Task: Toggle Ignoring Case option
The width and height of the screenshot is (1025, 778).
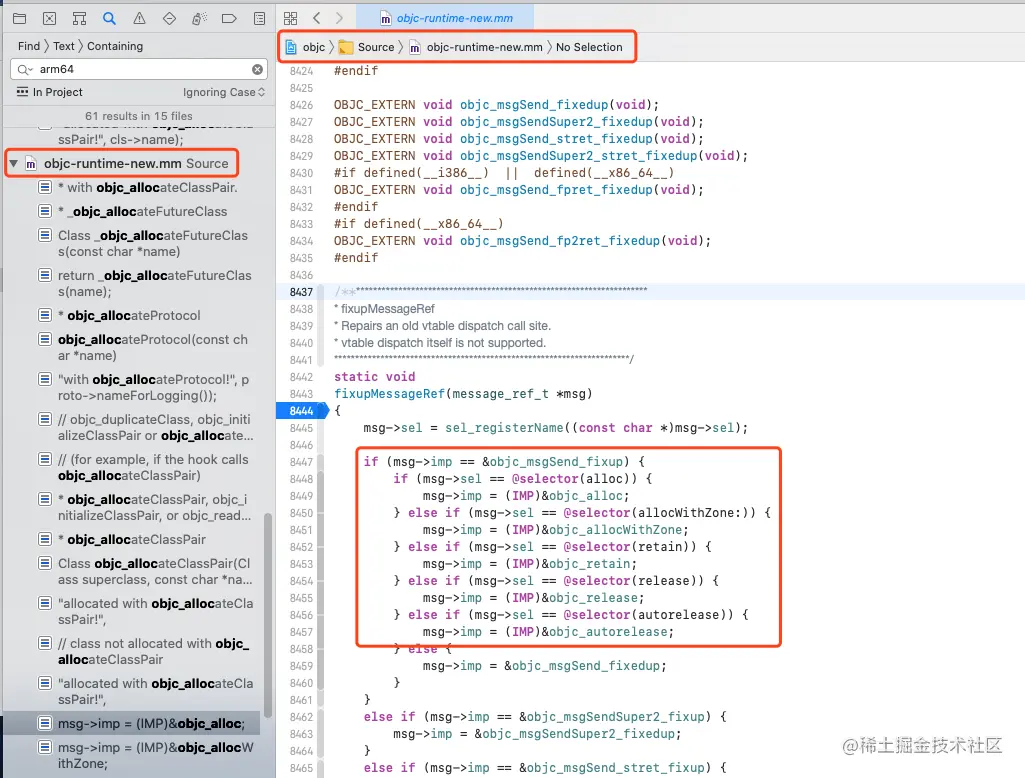Action: point(224,92)
